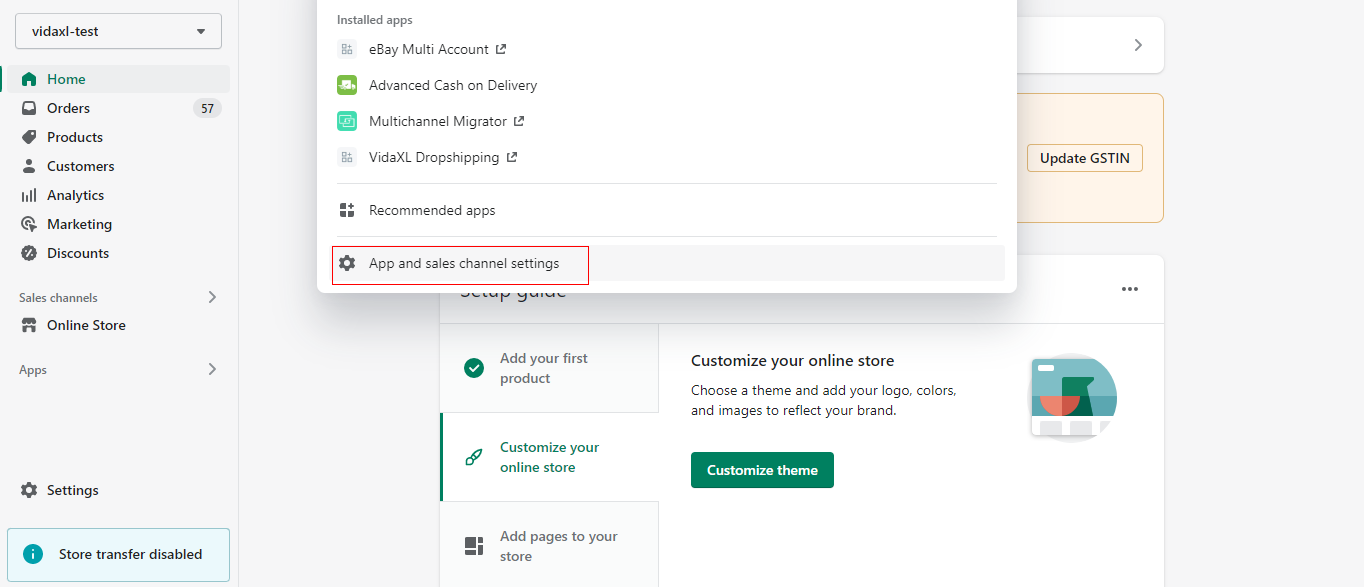Viewport: 1364px width, 587px height.
Task: Click the eBay Multi Account app icon
Action: [347, 49]
